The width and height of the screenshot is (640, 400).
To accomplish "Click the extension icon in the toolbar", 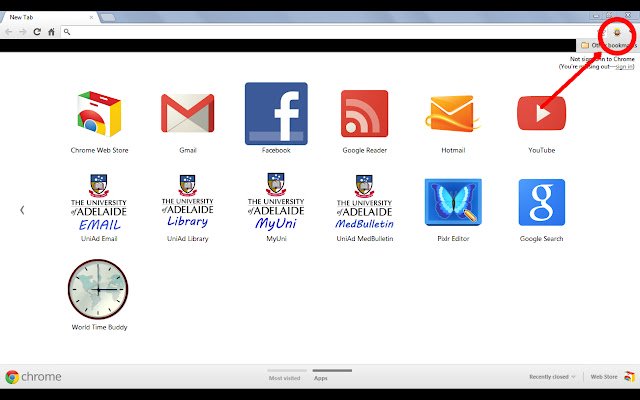I will coord(617,32).
